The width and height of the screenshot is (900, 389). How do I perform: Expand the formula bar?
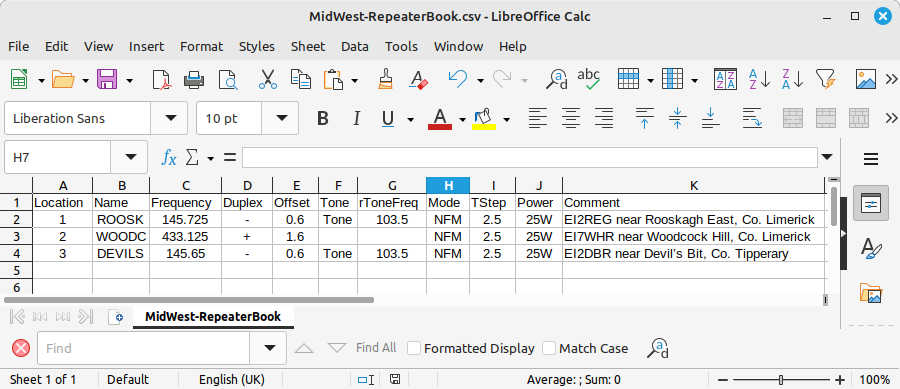[x=827, y=157]
